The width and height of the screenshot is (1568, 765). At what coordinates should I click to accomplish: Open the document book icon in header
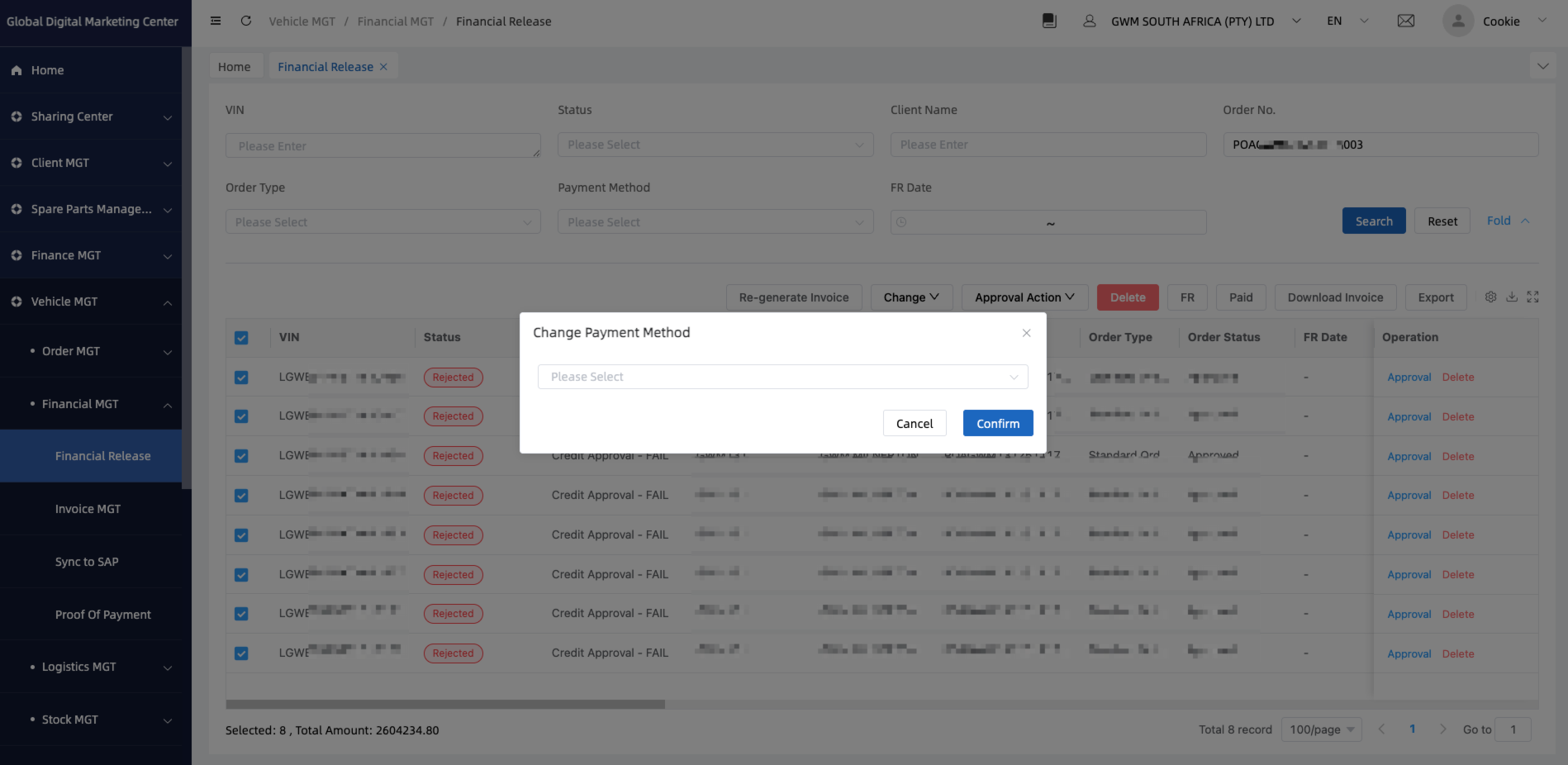tap(1049, 21)
